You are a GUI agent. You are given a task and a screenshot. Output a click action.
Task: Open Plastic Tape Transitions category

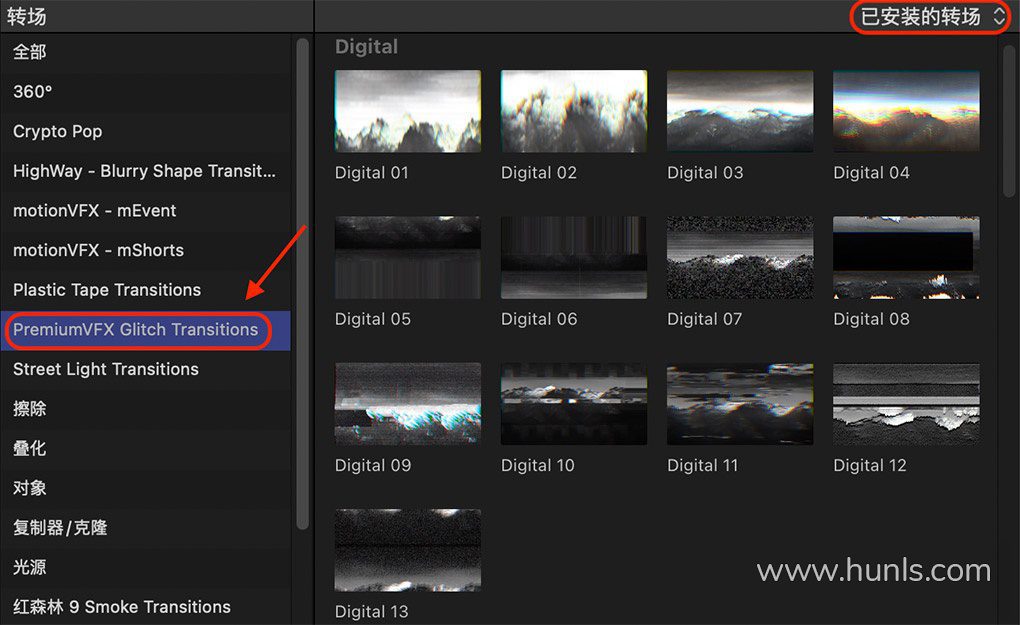click(x=146, y=290)
